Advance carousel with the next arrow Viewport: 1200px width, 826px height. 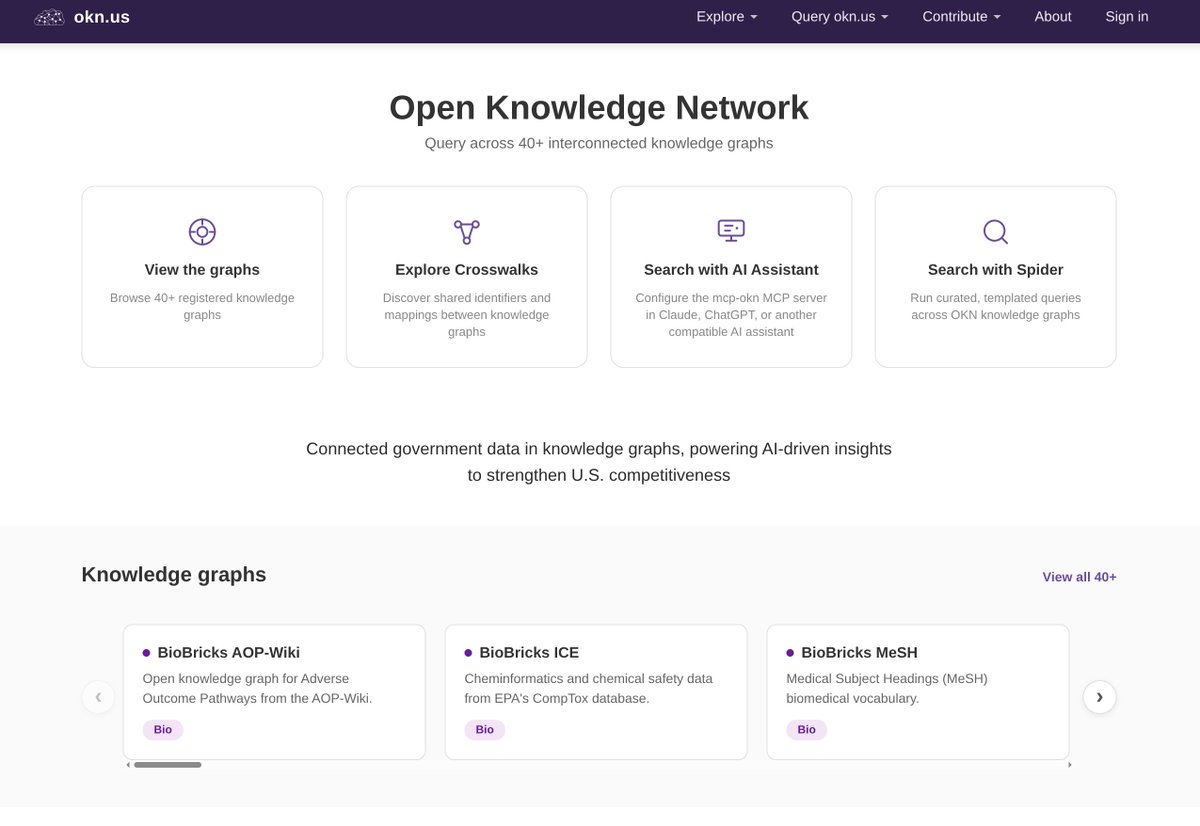pyautogui.click(x=1099, y=697)
